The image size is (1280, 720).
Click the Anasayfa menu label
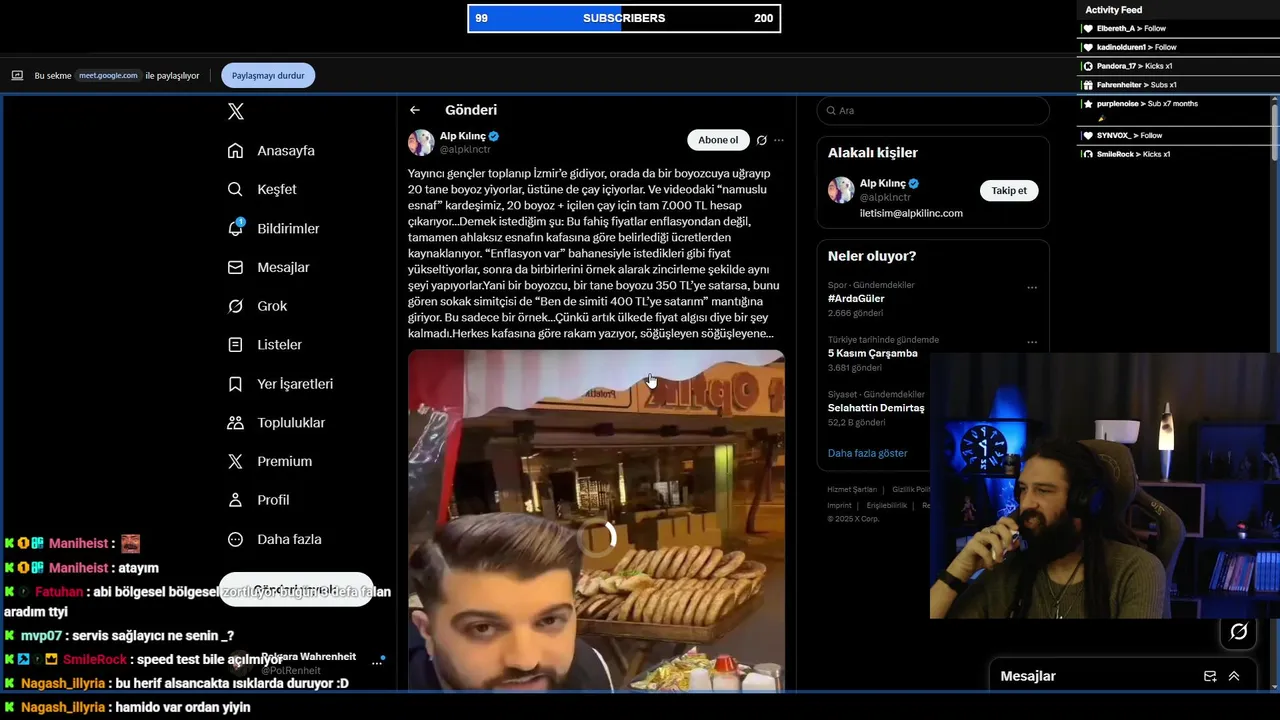pyautogui.click(x=286, y=151)
